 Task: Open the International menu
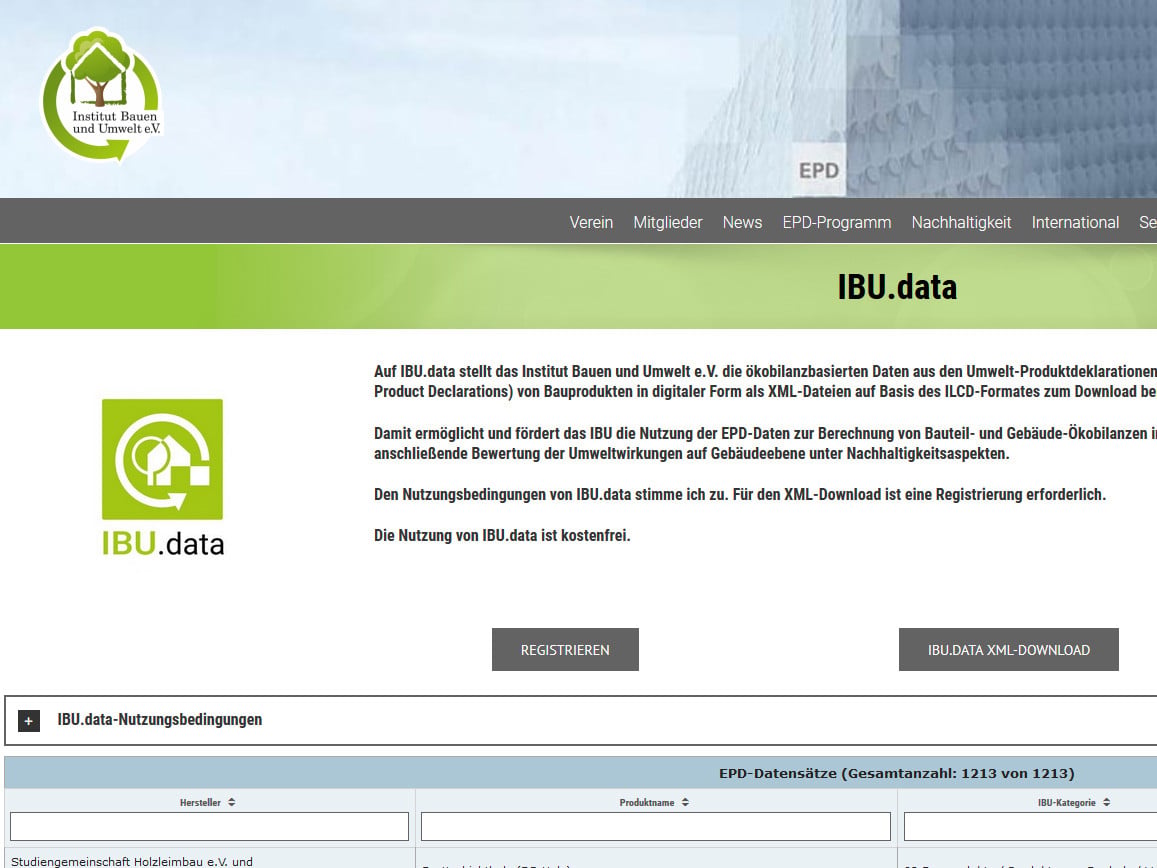point(1075,222)
